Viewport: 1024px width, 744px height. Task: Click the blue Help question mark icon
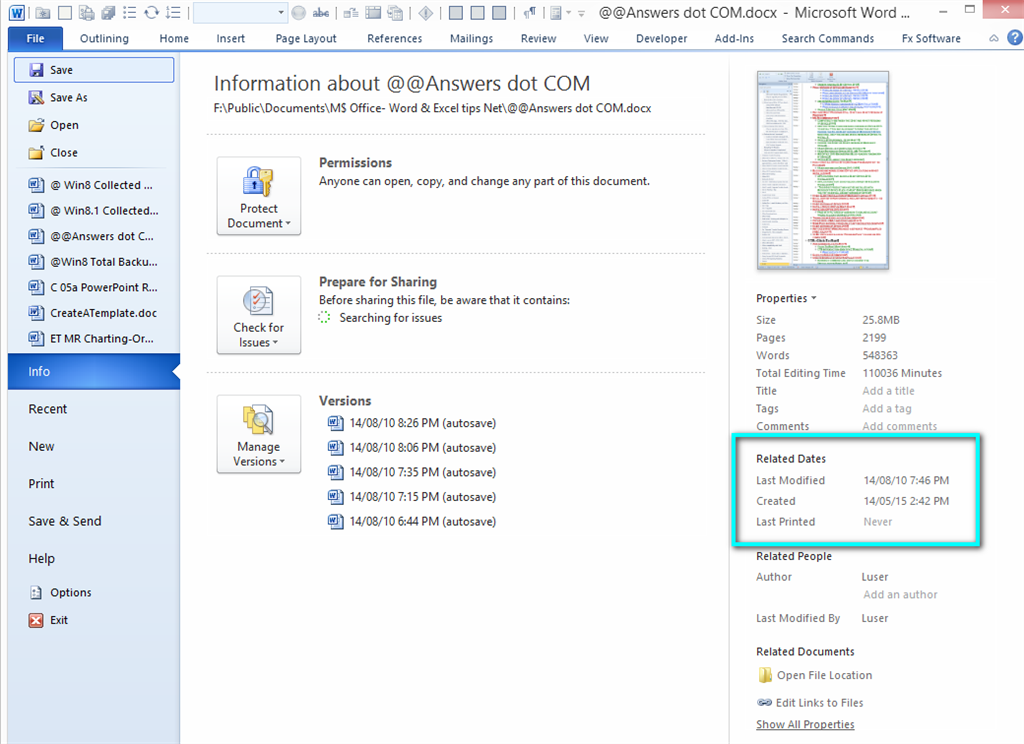(x=1015, y=38)
